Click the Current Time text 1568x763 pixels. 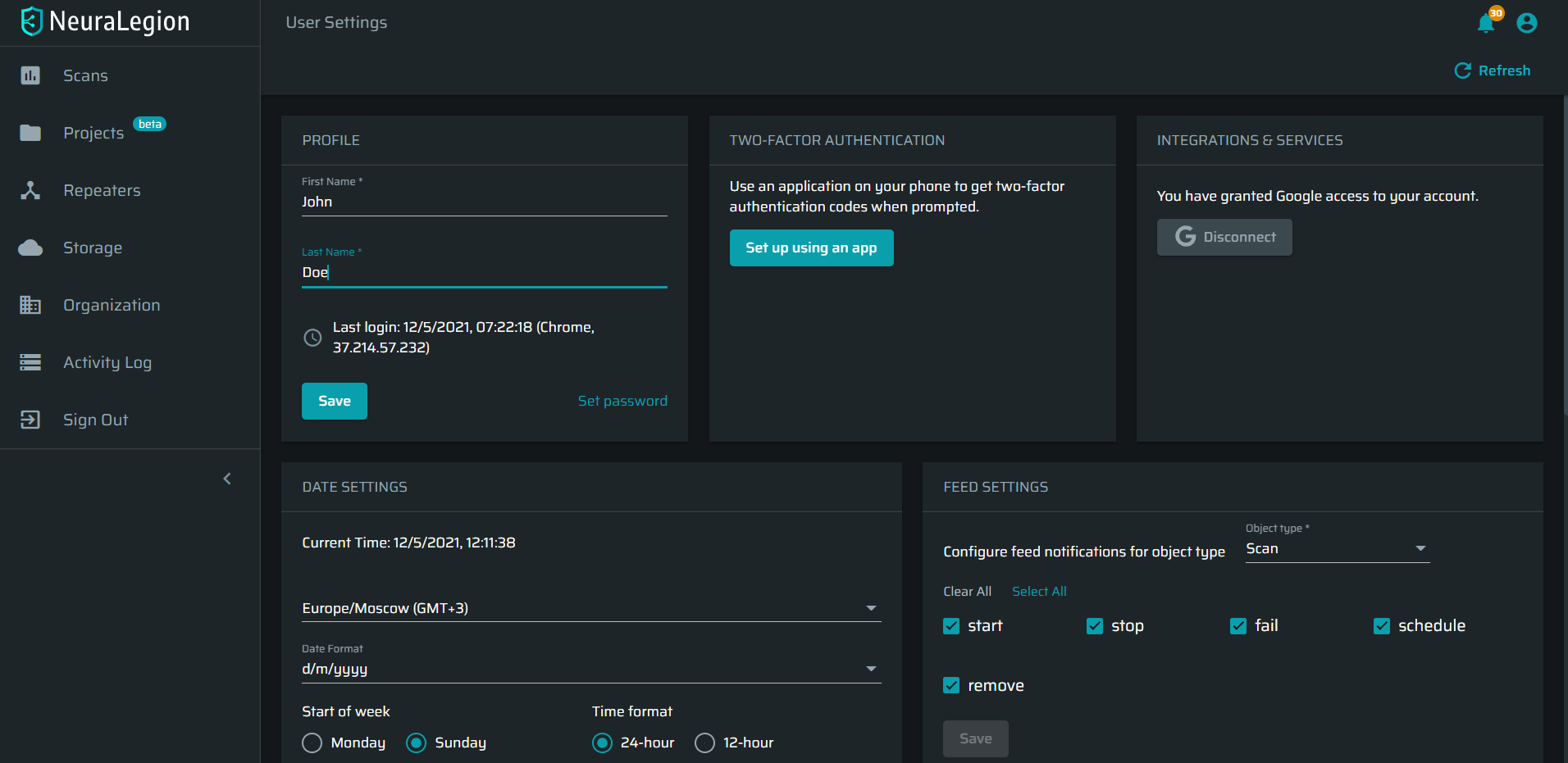[408, 543]
